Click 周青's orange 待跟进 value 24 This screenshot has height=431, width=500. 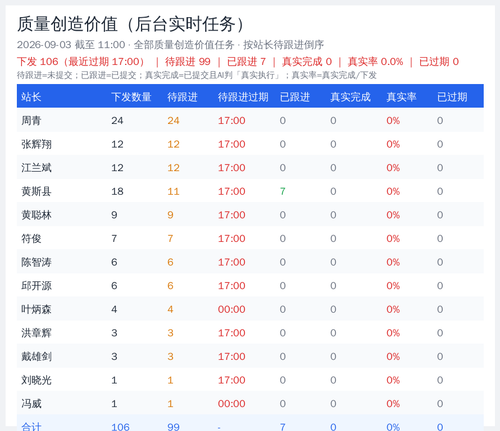click(x=173, y=121)
